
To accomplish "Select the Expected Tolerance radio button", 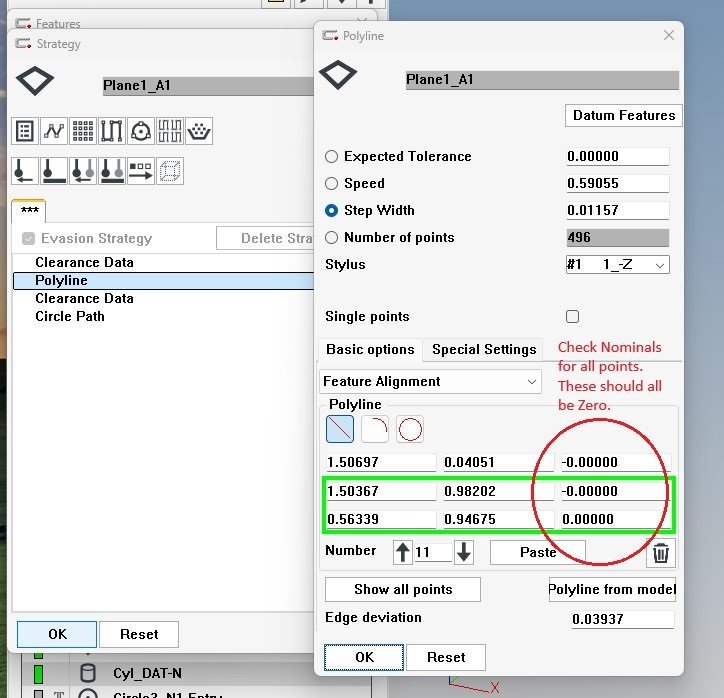I will (332, 157).
